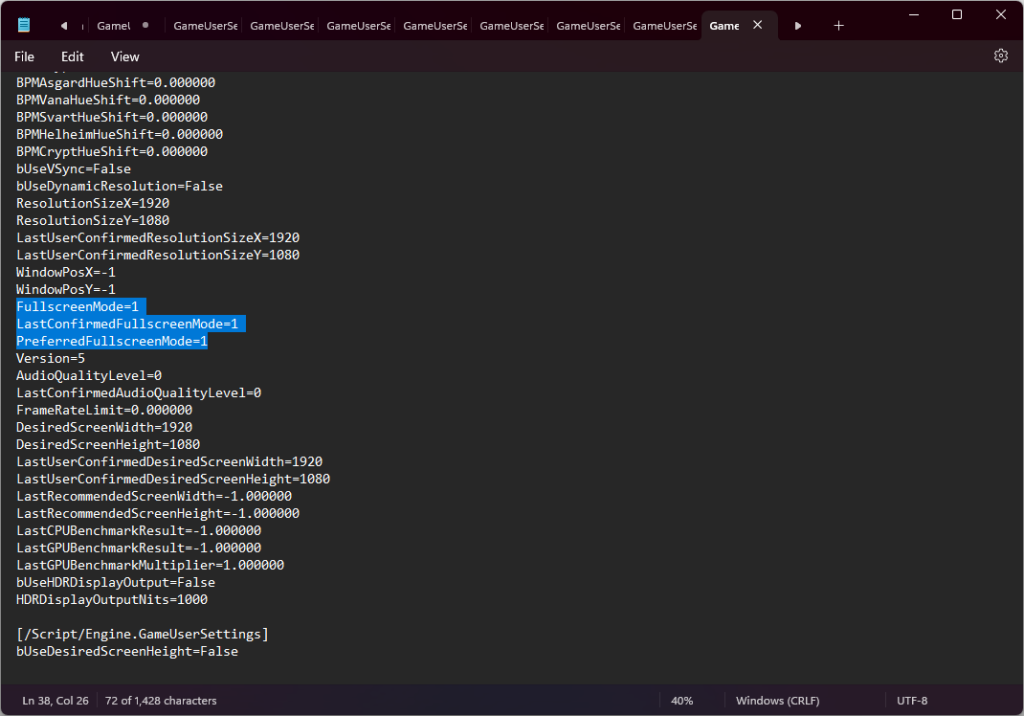1024x716 pixels.
Task: Open the View menu
Action: (125, 57)
